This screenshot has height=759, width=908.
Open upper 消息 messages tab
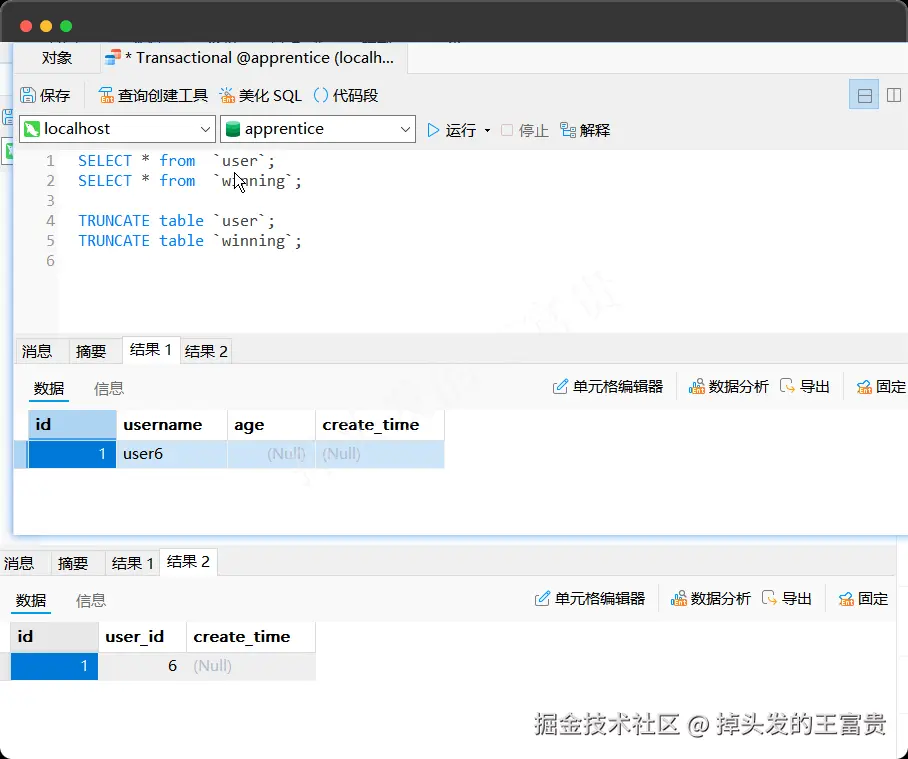(x=37, y=351)
